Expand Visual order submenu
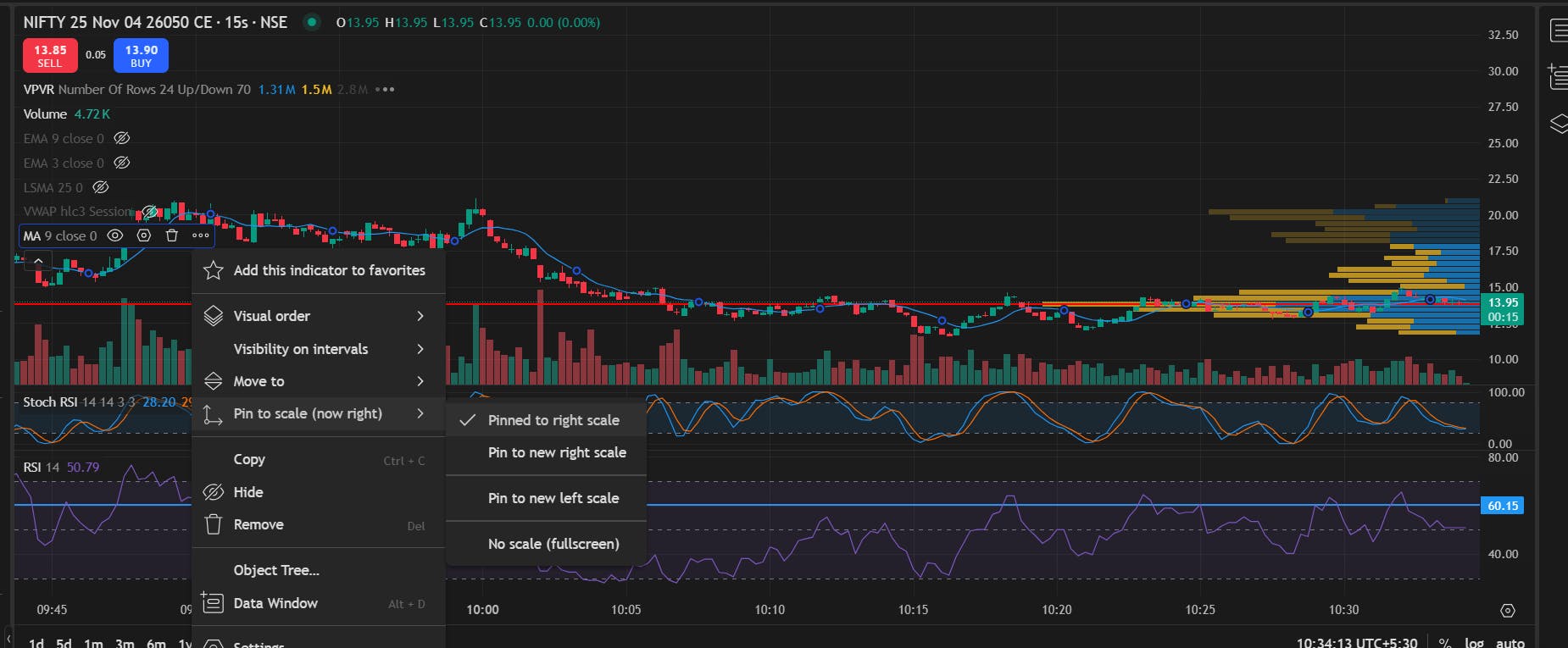The image size is (1568, 648). point(319,316)
